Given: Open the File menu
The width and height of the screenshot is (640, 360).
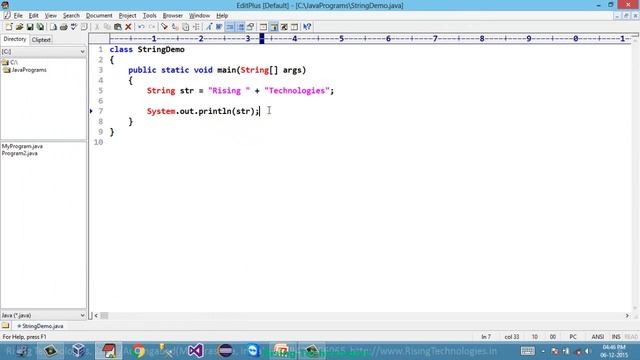Looking at the screenshot, I should [x=18, y=16].
